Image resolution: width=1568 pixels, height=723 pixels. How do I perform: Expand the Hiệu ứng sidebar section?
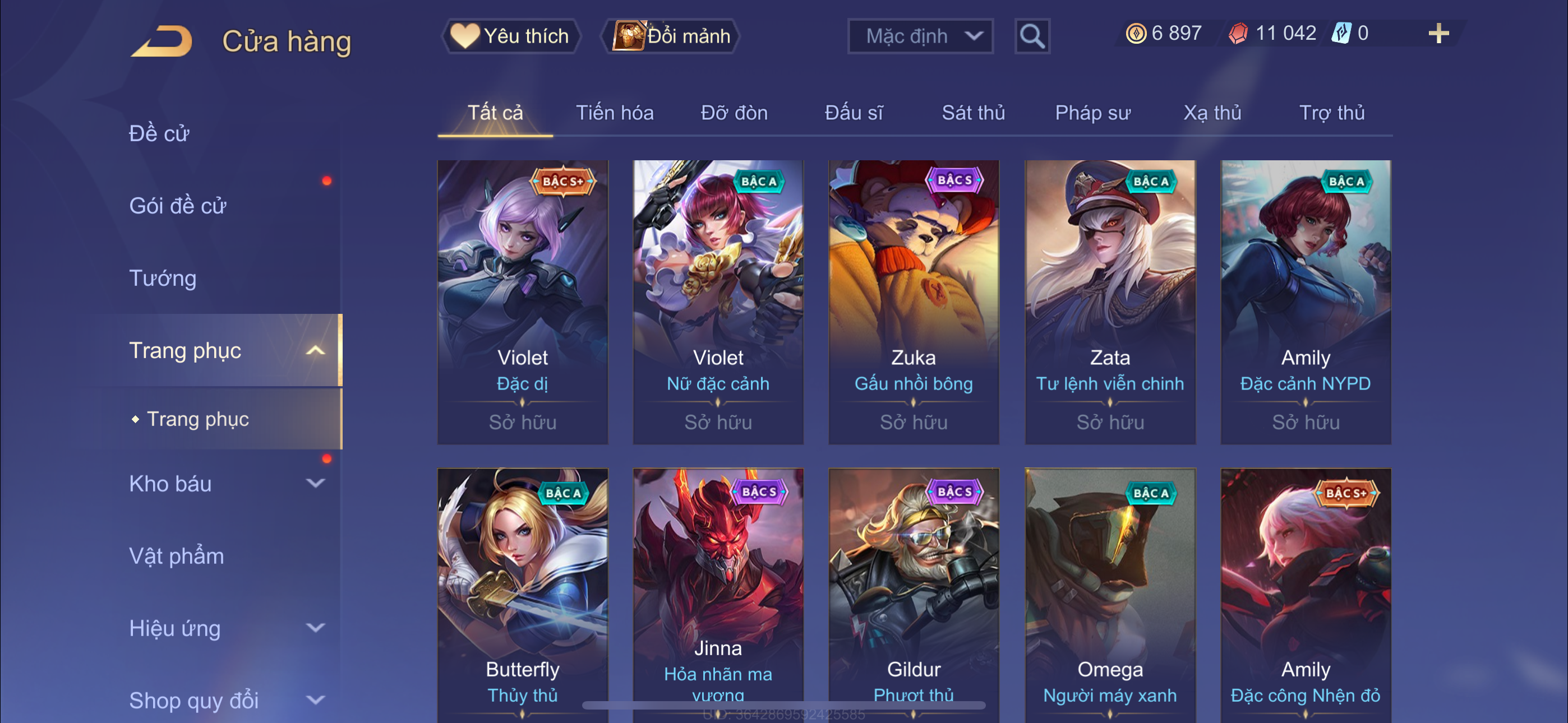[x=315, y=628]
